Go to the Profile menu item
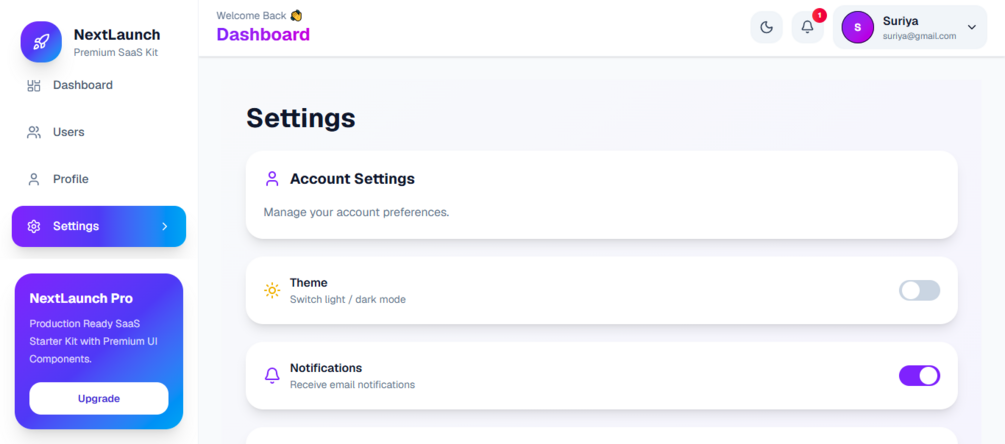1005x444 pixels. (x=99, y=179)
